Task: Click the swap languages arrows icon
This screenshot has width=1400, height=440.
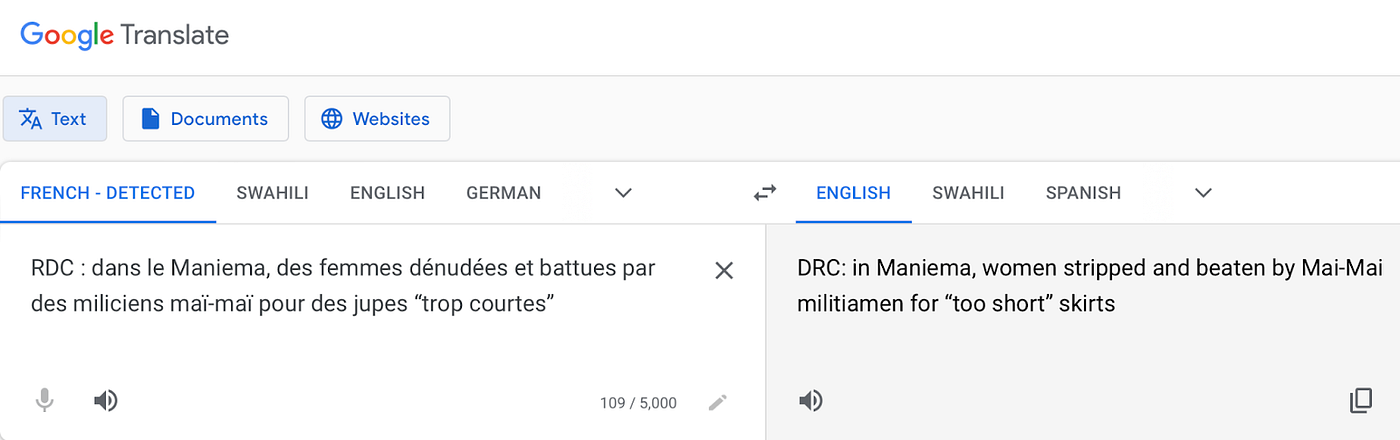Action: pyautogui.click(x=765, y=193)
